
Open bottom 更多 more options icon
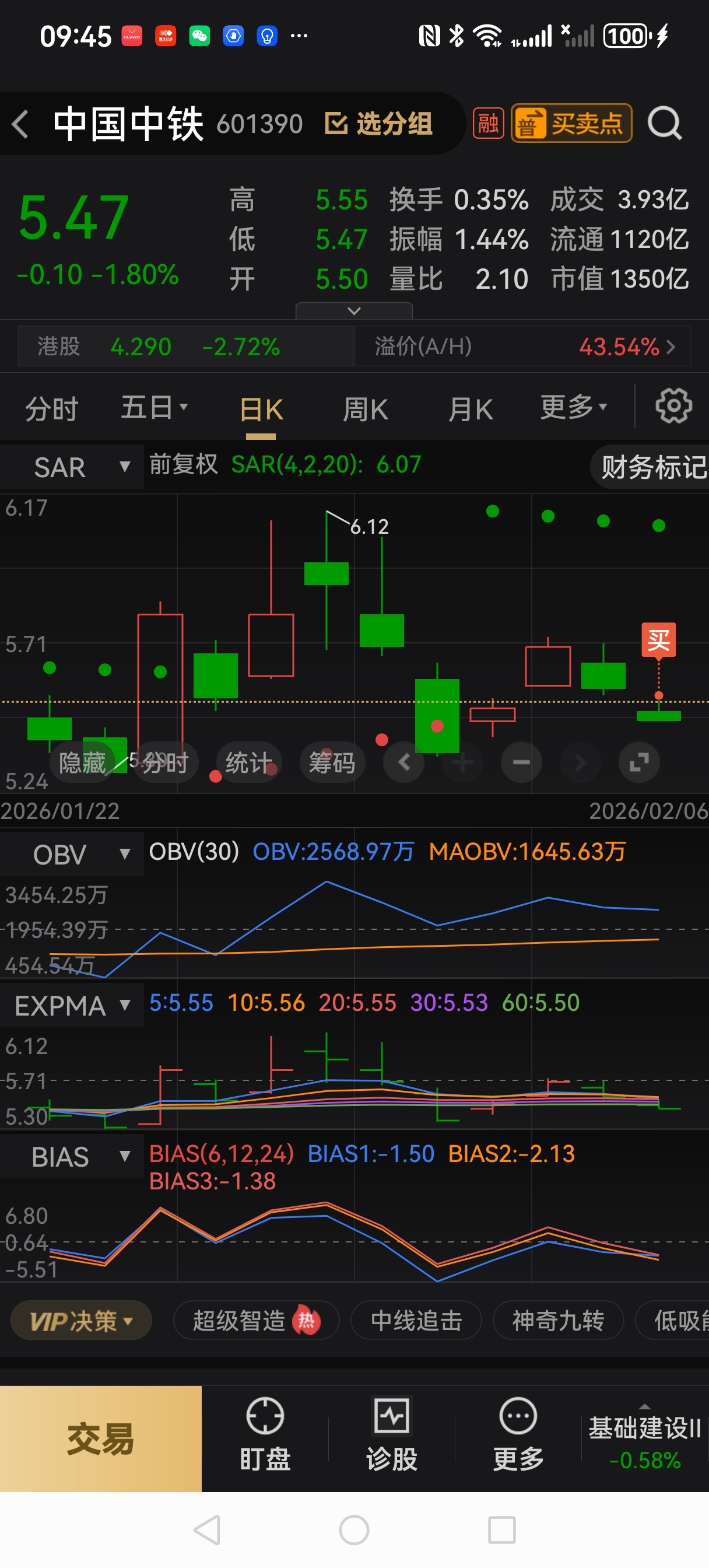[518, 1434]
